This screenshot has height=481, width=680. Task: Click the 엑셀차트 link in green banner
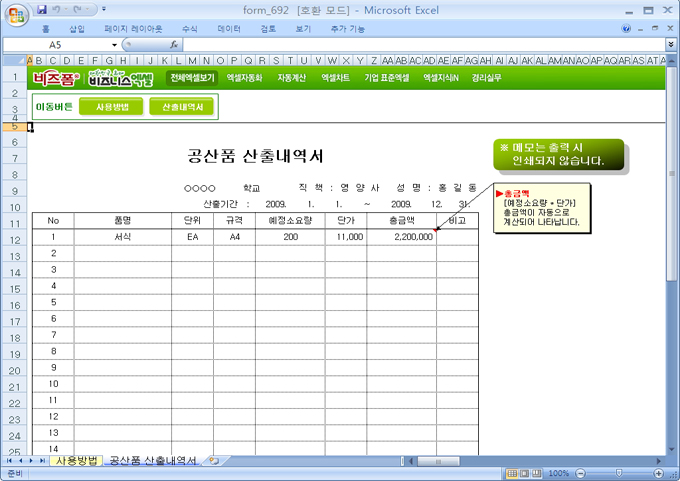pos(335,76)
